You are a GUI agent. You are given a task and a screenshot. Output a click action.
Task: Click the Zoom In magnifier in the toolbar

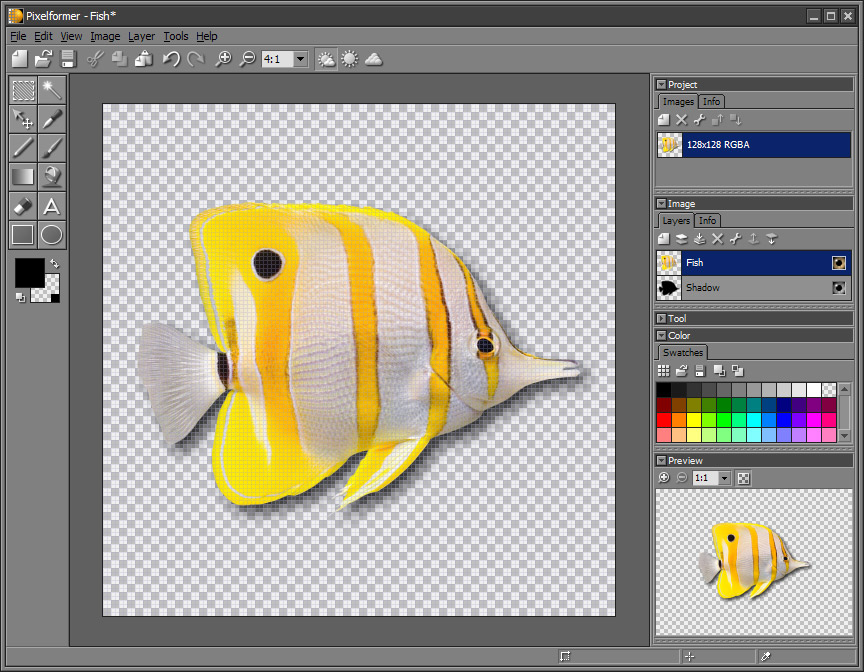(224, 59)
